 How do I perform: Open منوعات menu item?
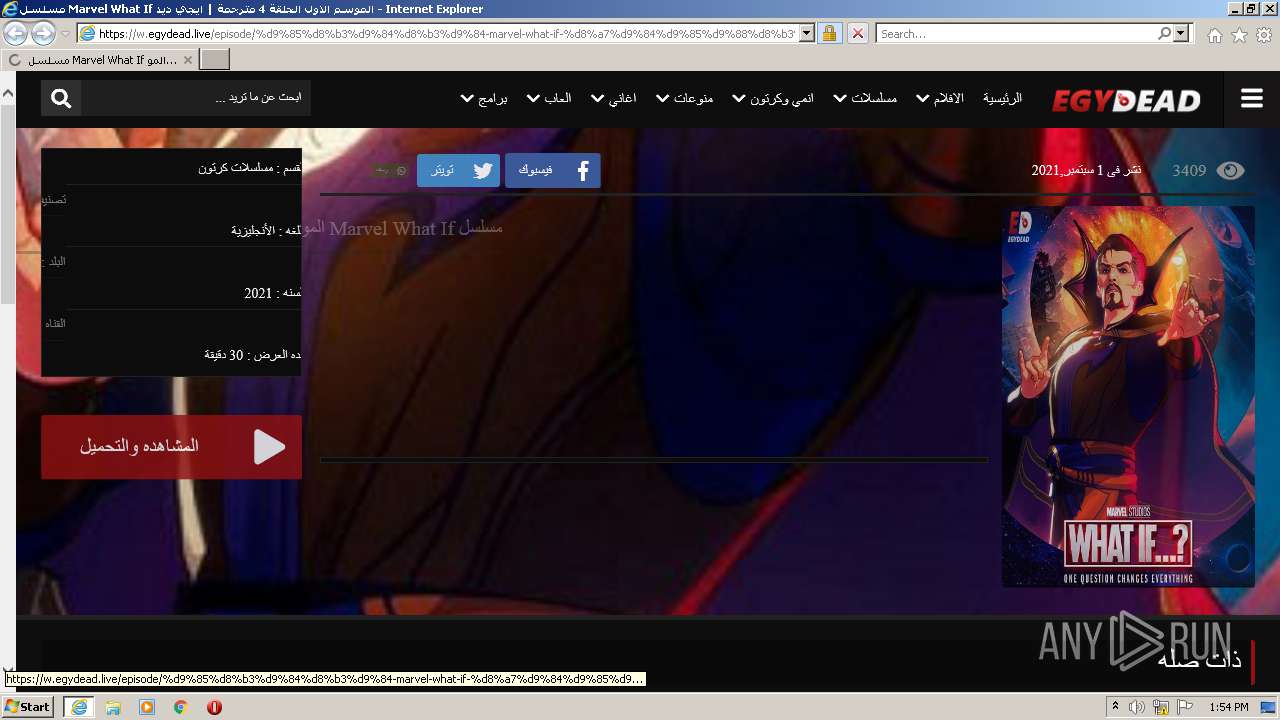(693, 98)
